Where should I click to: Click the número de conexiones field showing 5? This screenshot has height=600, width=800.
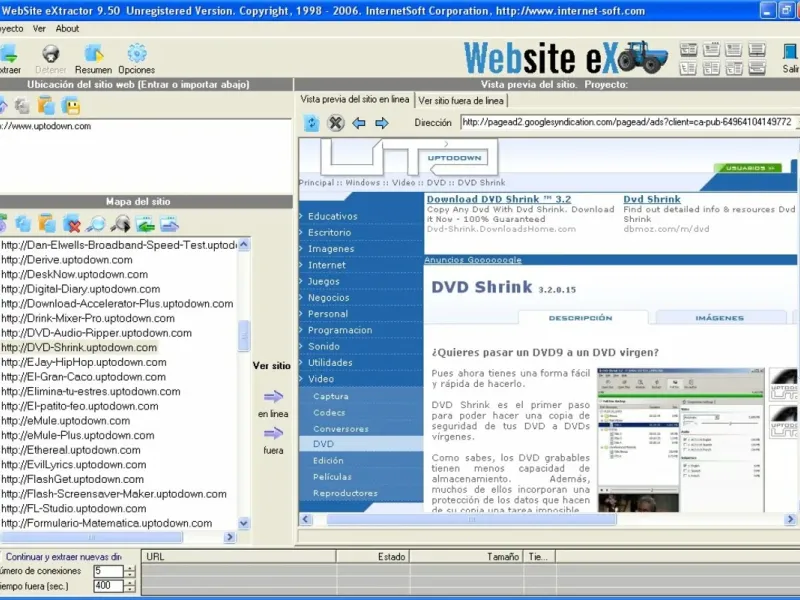tap(109, 571)
